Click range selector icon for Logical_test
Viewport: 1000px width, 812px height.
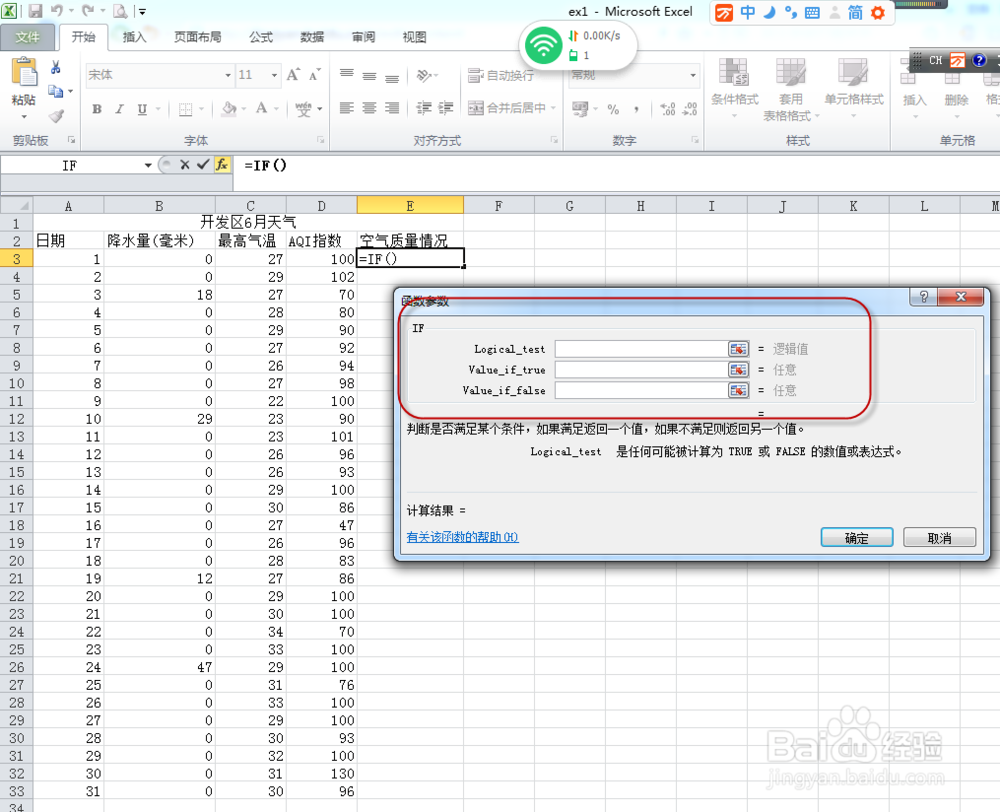click(x=739, y=349)
